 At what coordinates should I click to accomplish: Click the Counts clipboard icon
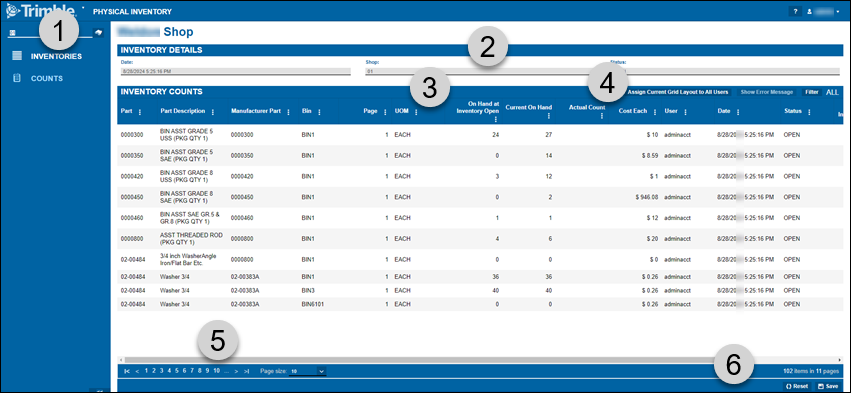click(x=17, y=78)
